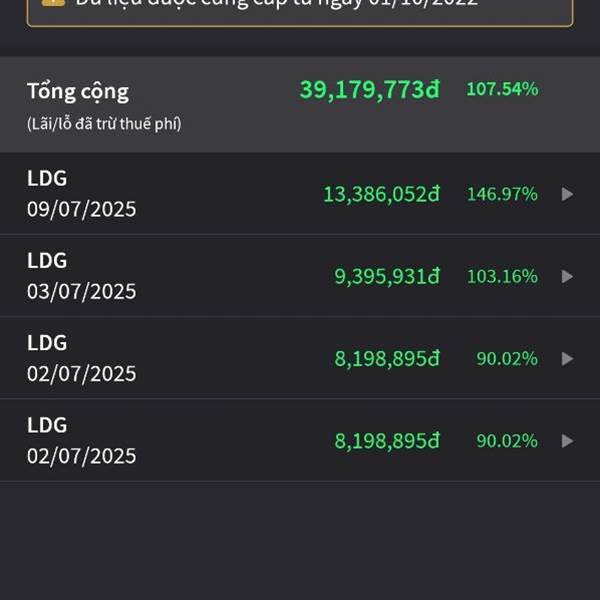Click the 107.54% total percentage

click(x=502, y=89)
